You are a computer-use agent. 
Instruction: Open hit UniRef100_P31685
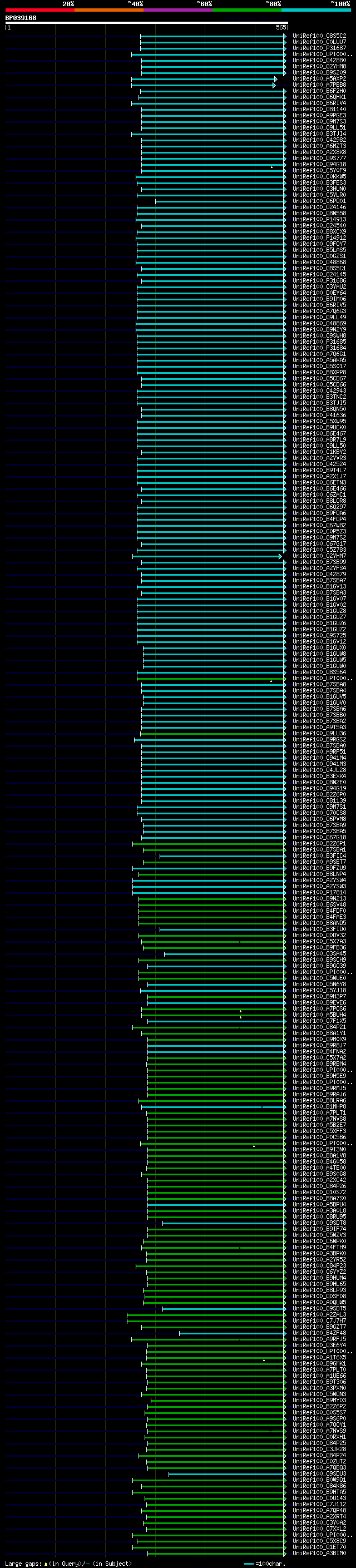tap(319, 342)
